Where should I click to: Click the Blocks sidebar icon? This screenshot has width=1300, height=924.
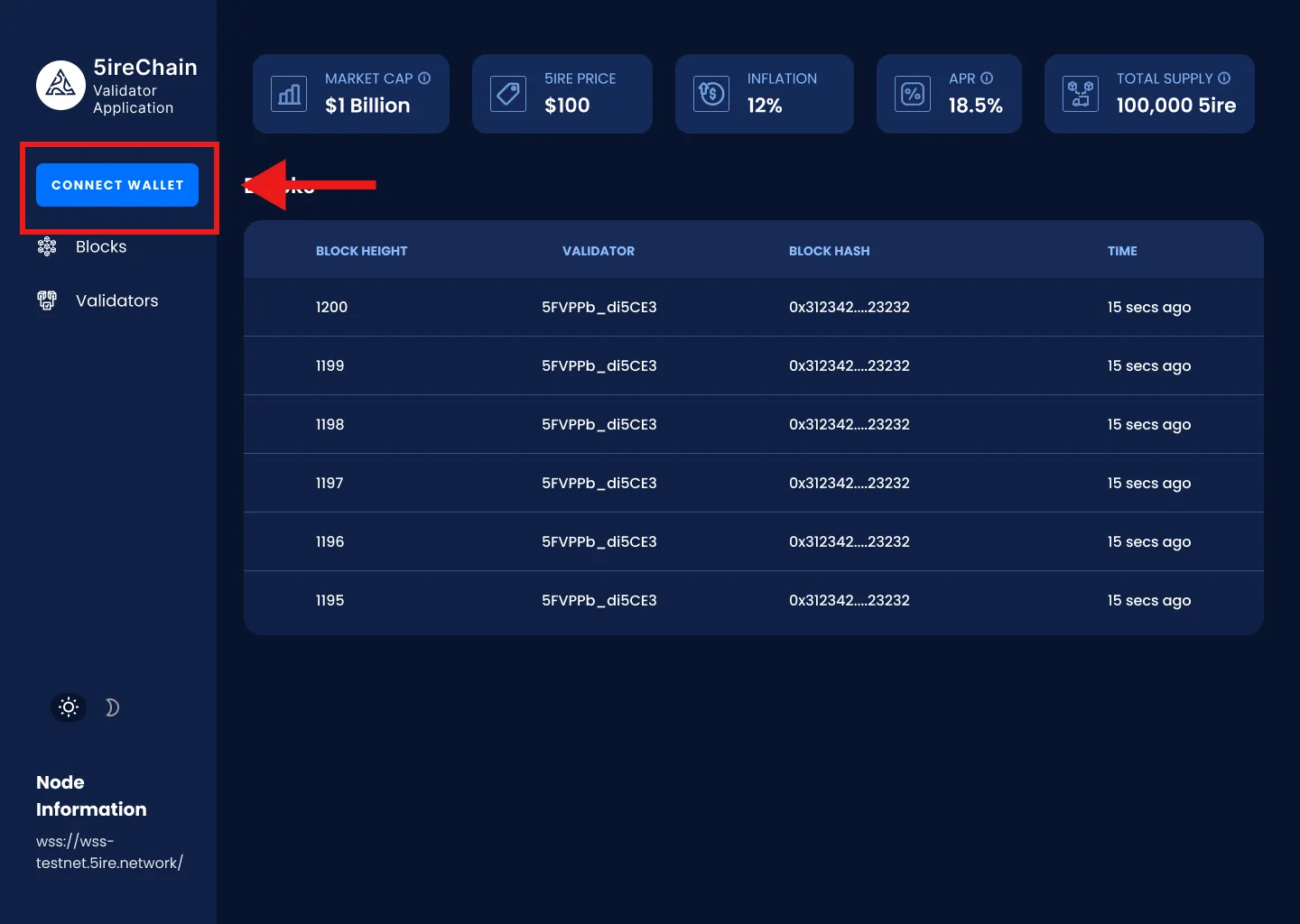(47, 246)
